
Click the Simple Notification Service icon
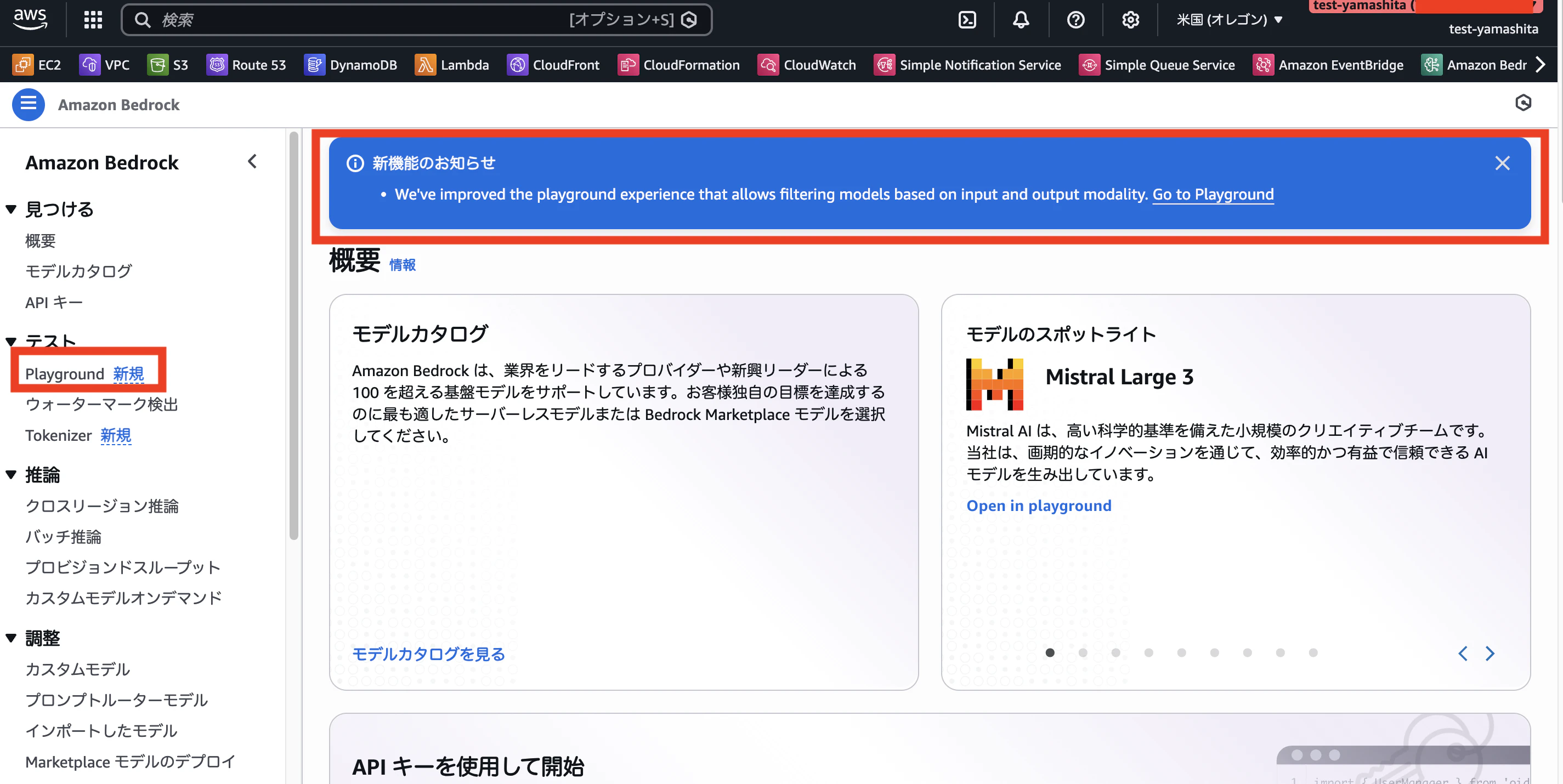point(885,65)
